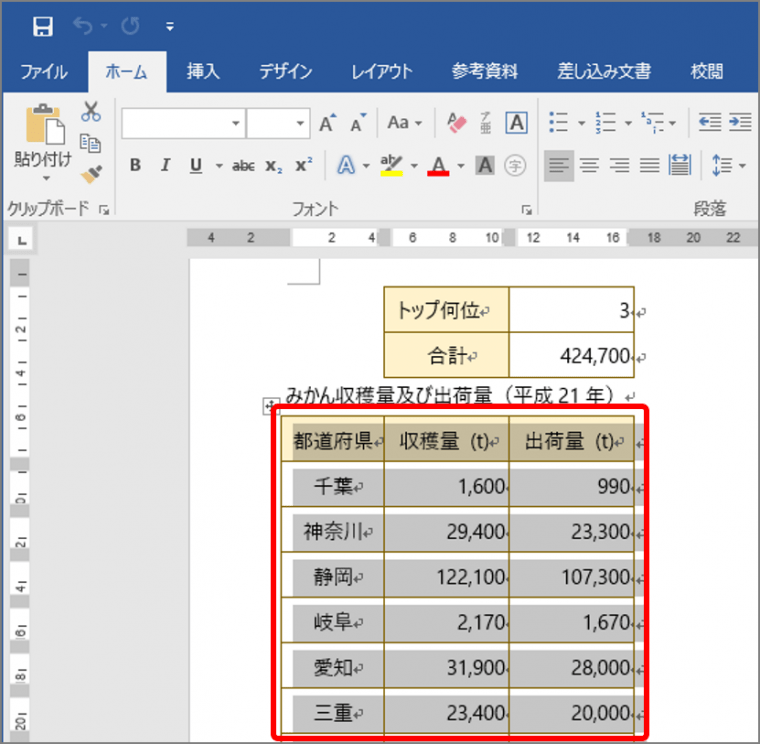Decrease font size with small A
This screenshot has height=744, width=760.
[359, 123]
